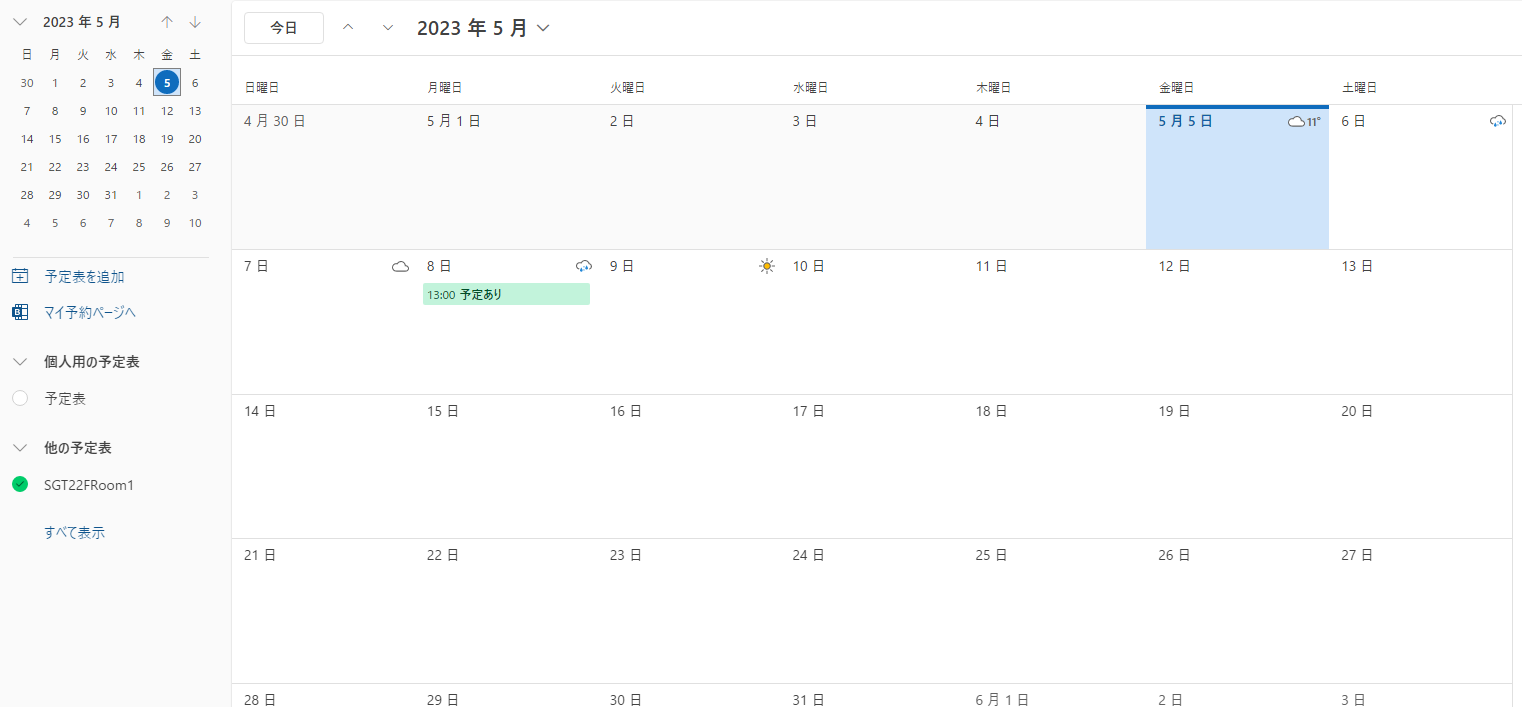This screenshot has width=1522, height=707.
Task: Click the 日曜日 column header
Action: pos(261,88)
